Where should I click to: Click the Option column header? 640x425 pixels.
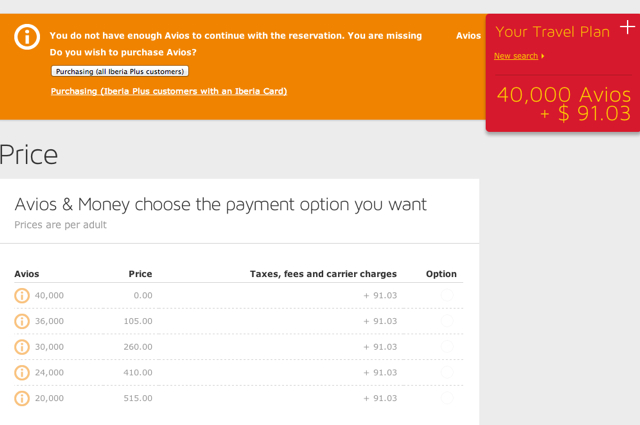click(x=441, y=274)
